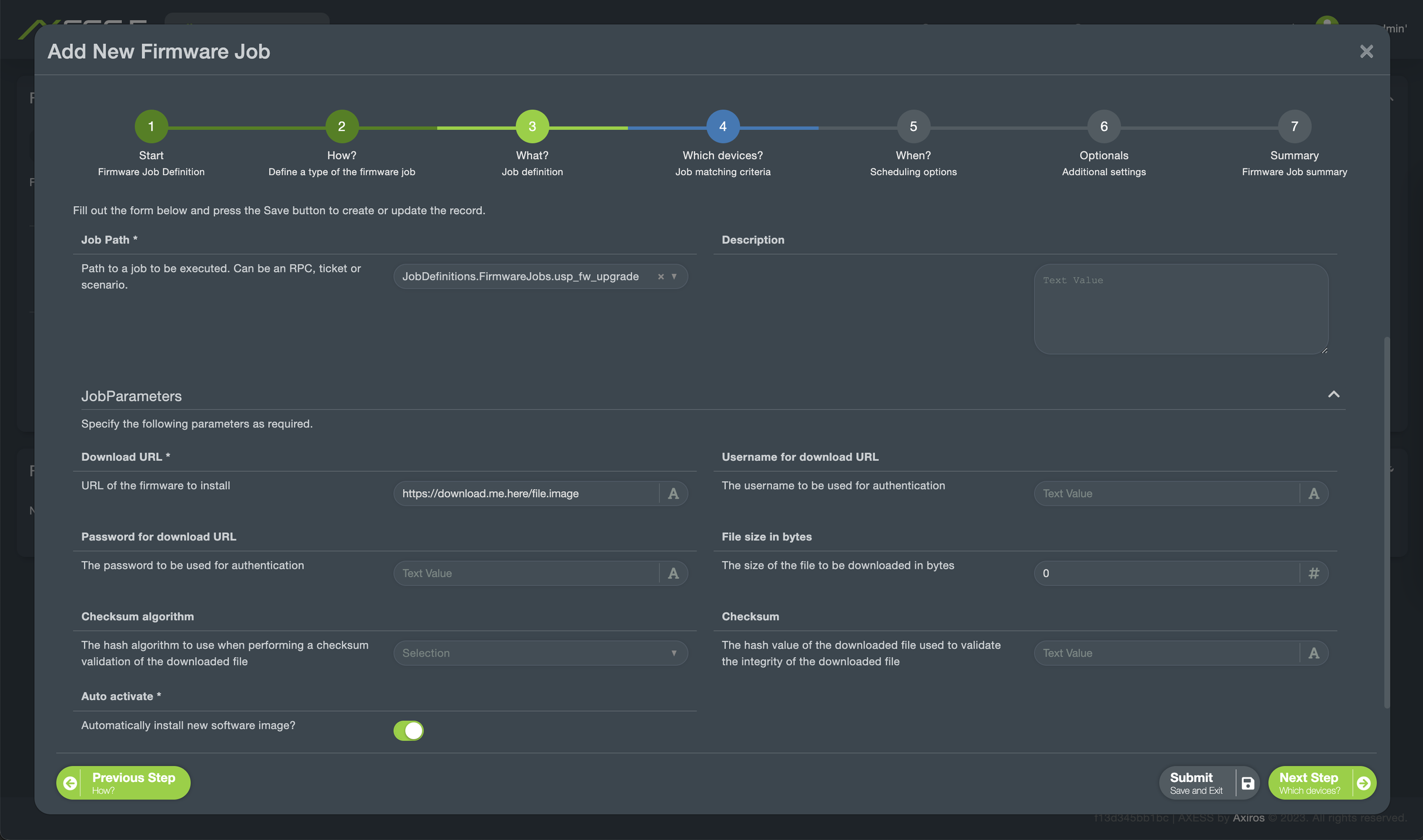This screenshot has width=1423, height=840.
Task: Jump to step 7 Summary
Action: [1294, 126]
